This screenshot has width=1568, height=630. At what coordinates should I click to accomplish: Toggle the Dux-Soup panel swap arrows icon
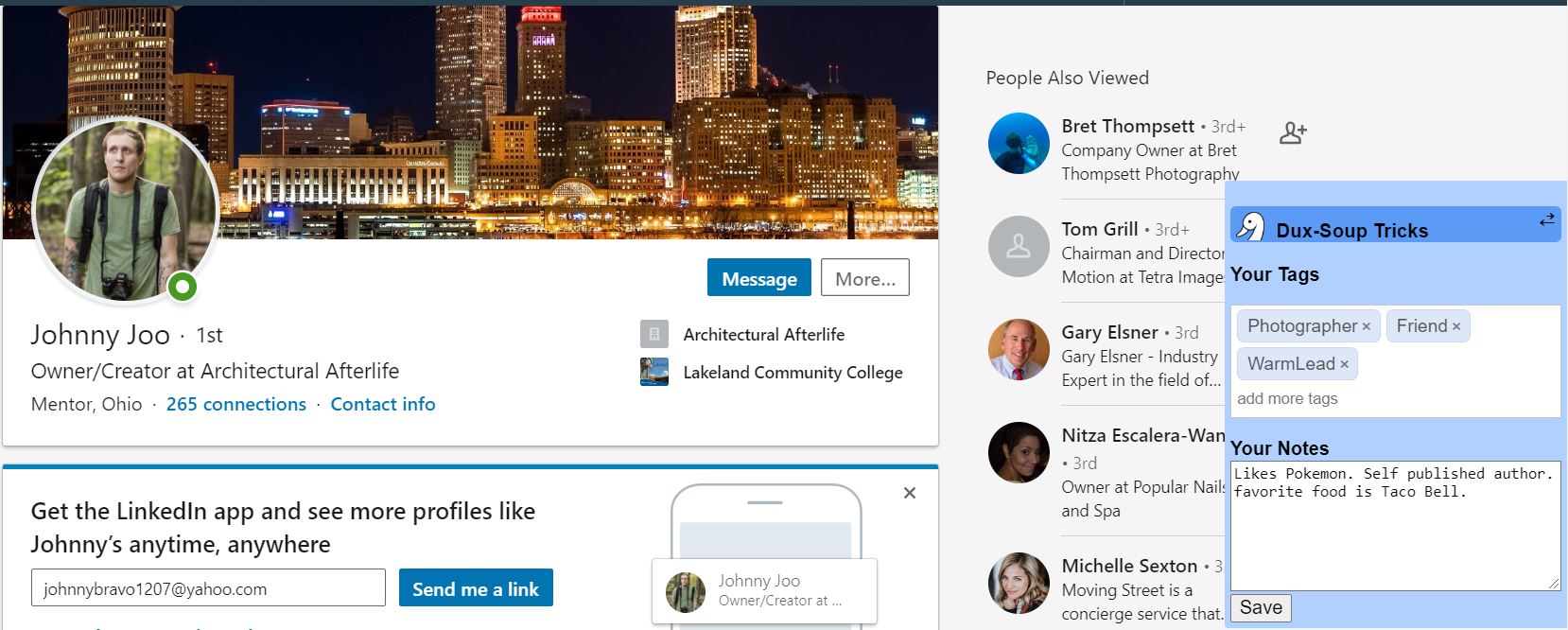(1546, 219)
